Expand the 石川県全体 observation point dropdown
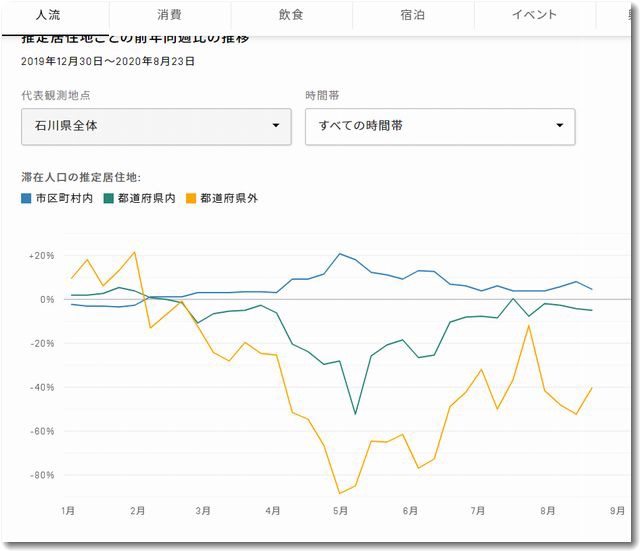Viewport: 640px width, 551px height. tap(155, 126)
